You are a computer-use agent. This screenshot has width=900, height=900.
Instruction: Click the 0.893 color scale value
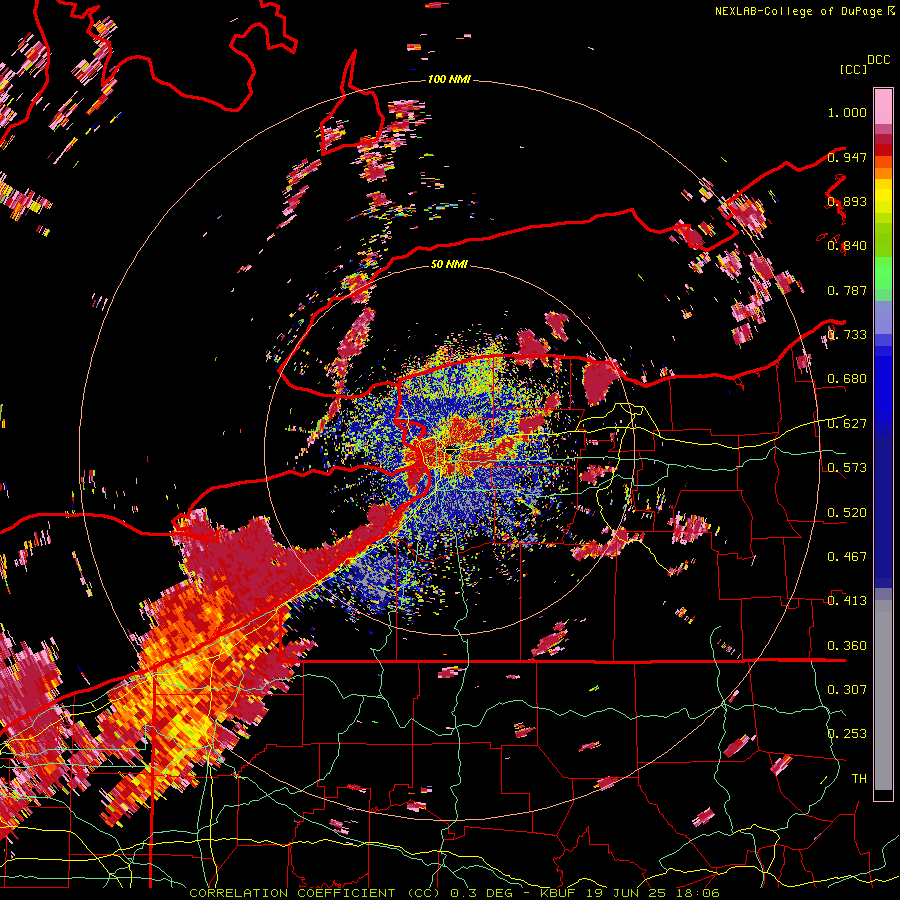[847, 201]
